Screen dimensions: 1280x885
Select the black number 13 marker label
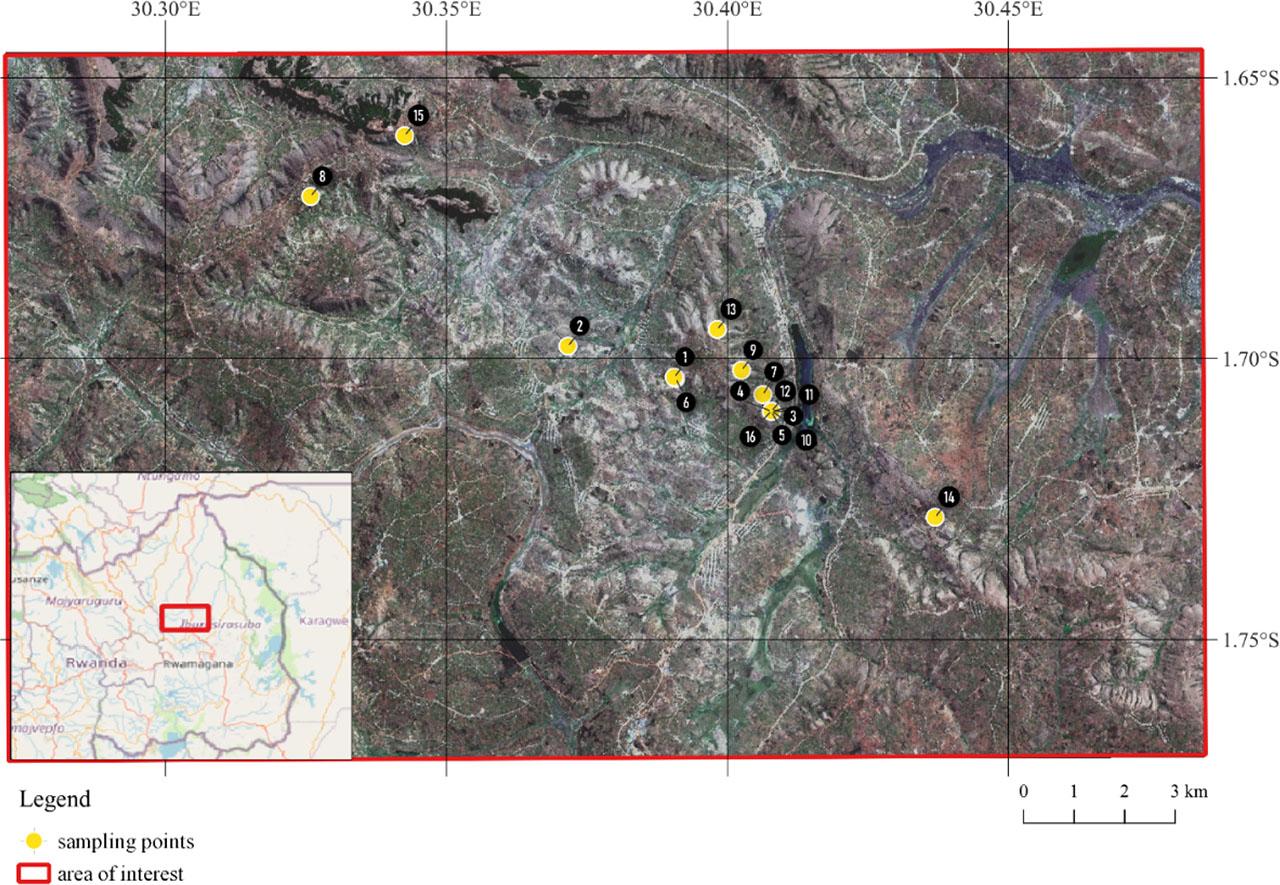730,309
